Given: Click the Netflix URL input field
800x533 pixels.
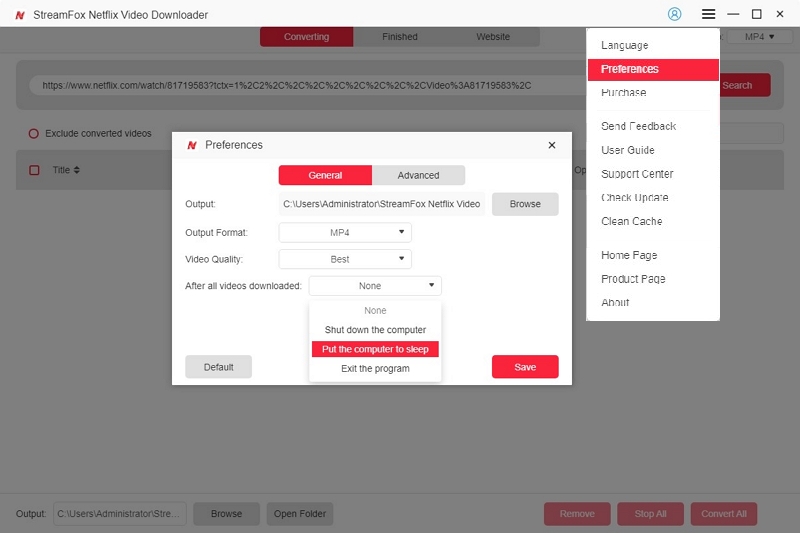Looking at the screenshot, I should pos(309,86).
